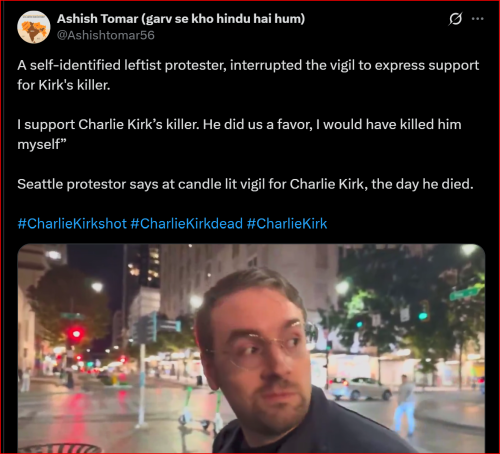The image size is (500, 454).
Task: Visit the @Ashishtomar56 handle
Action: (106, 35)
